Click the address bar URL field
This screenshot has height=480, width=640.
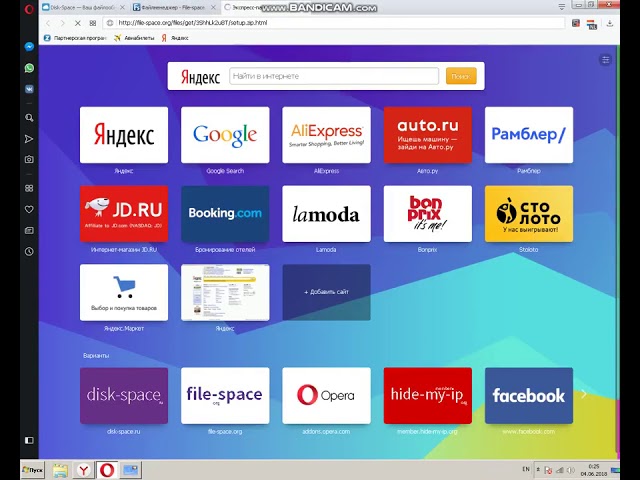click(x=334, y=23)
